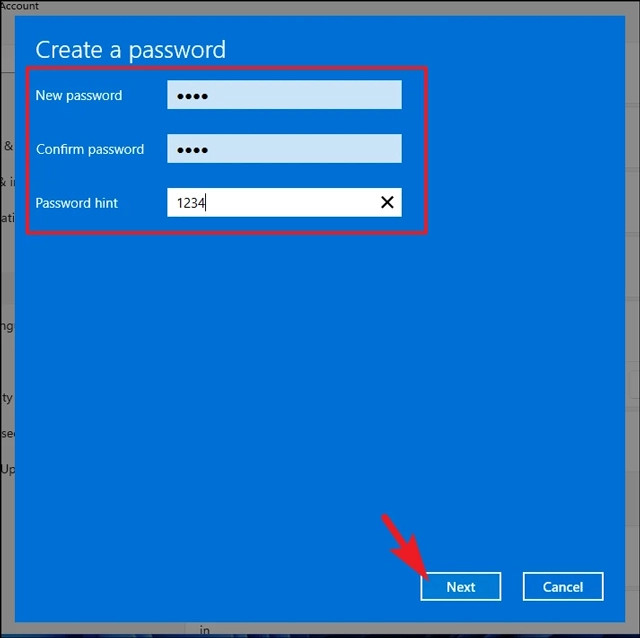Screen dimensions: 640x638
Task: Click the masked dots in Confirm password
Action: tap(192, 150)
